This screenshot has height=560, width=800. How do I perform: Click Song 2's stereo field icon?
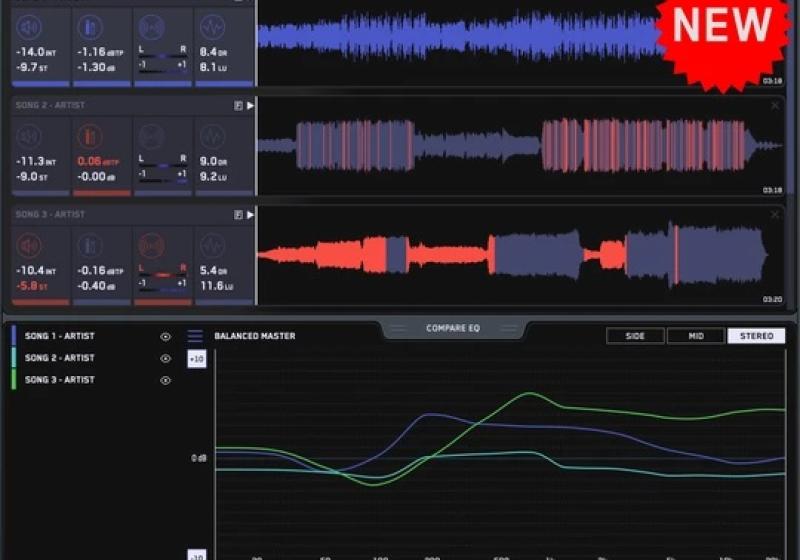152,137
